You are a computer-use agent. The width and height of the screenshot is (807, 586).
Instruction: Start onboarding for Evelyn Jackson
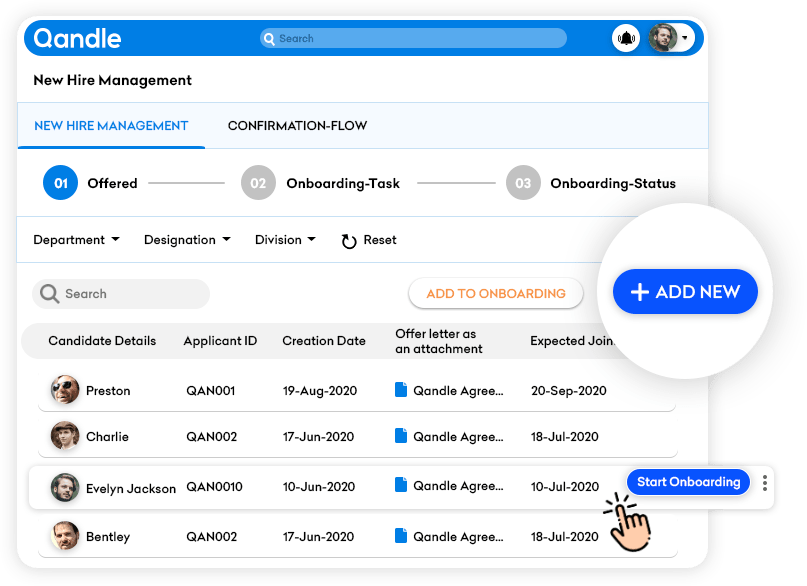point(688,482)
